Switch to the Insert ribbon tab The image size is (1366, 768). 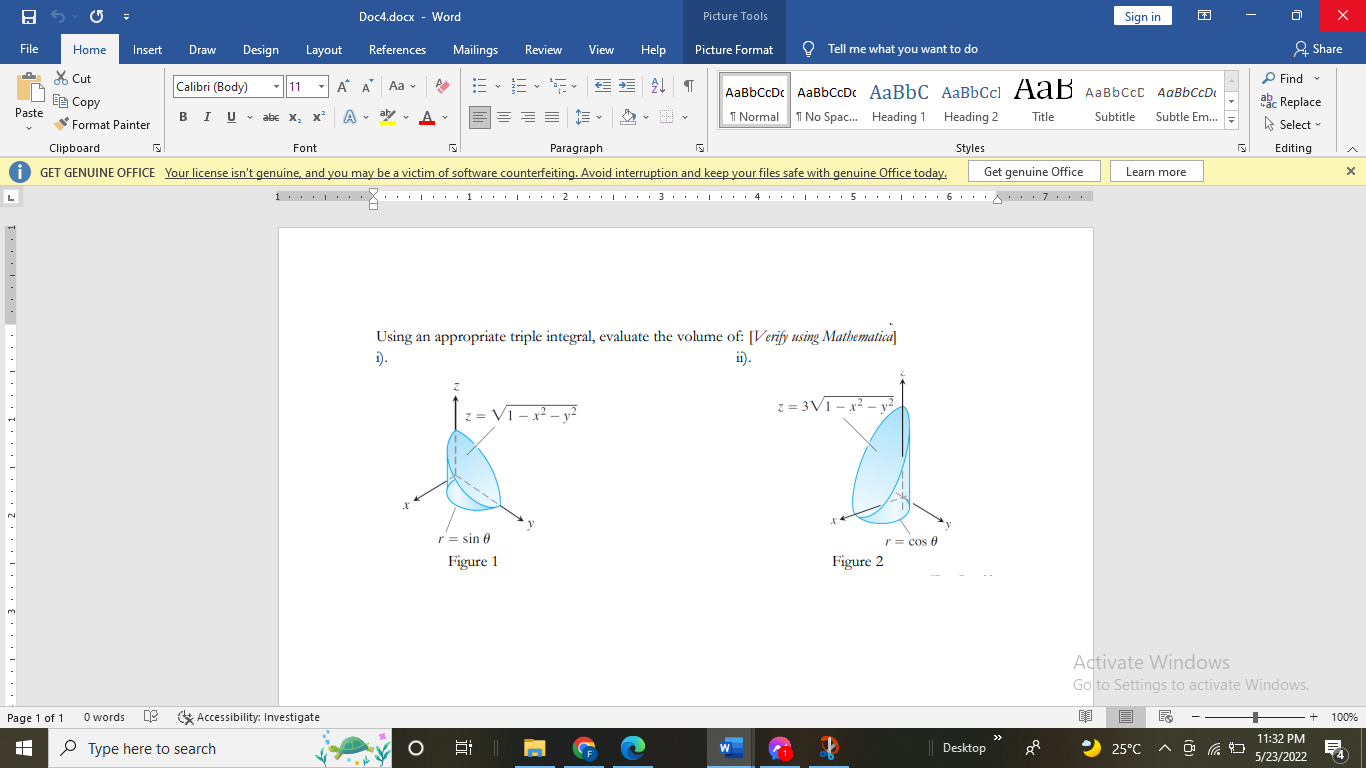click(147, 48)
